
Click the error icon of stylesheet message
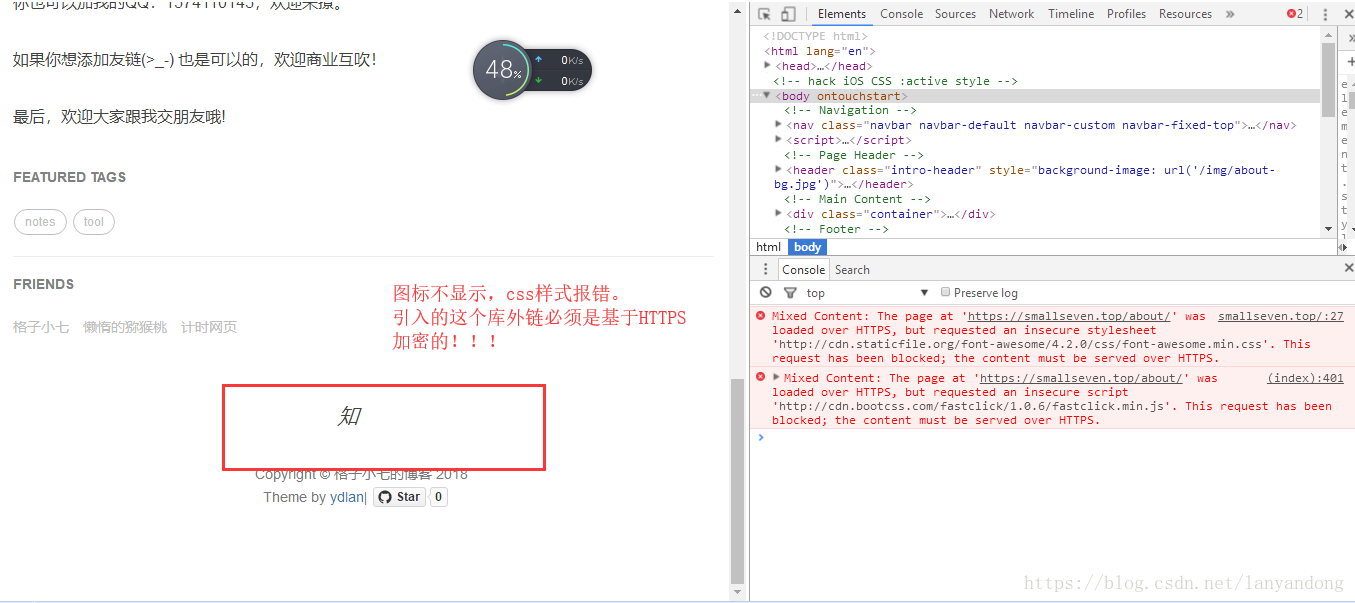[761, 315]
